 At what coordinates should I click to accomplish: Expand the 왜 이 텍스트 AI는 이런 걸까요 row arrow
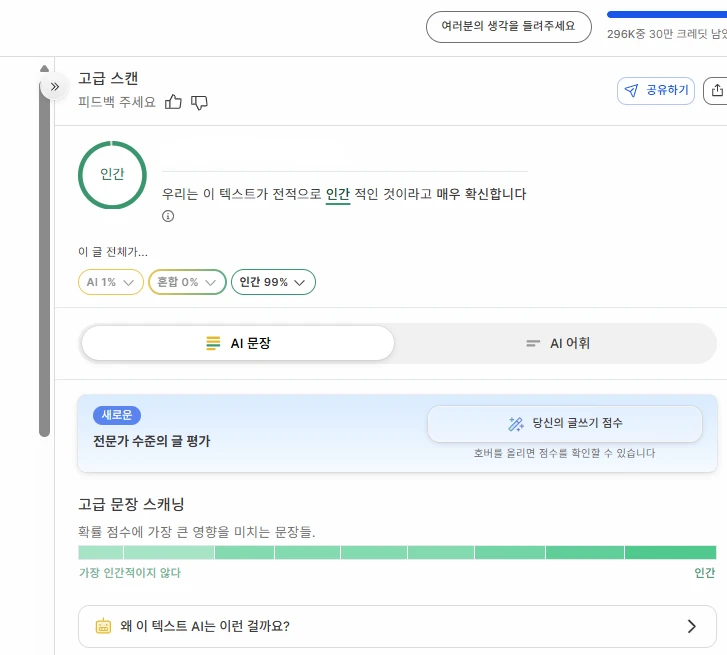pyautogui.click(x=691, y=626)
